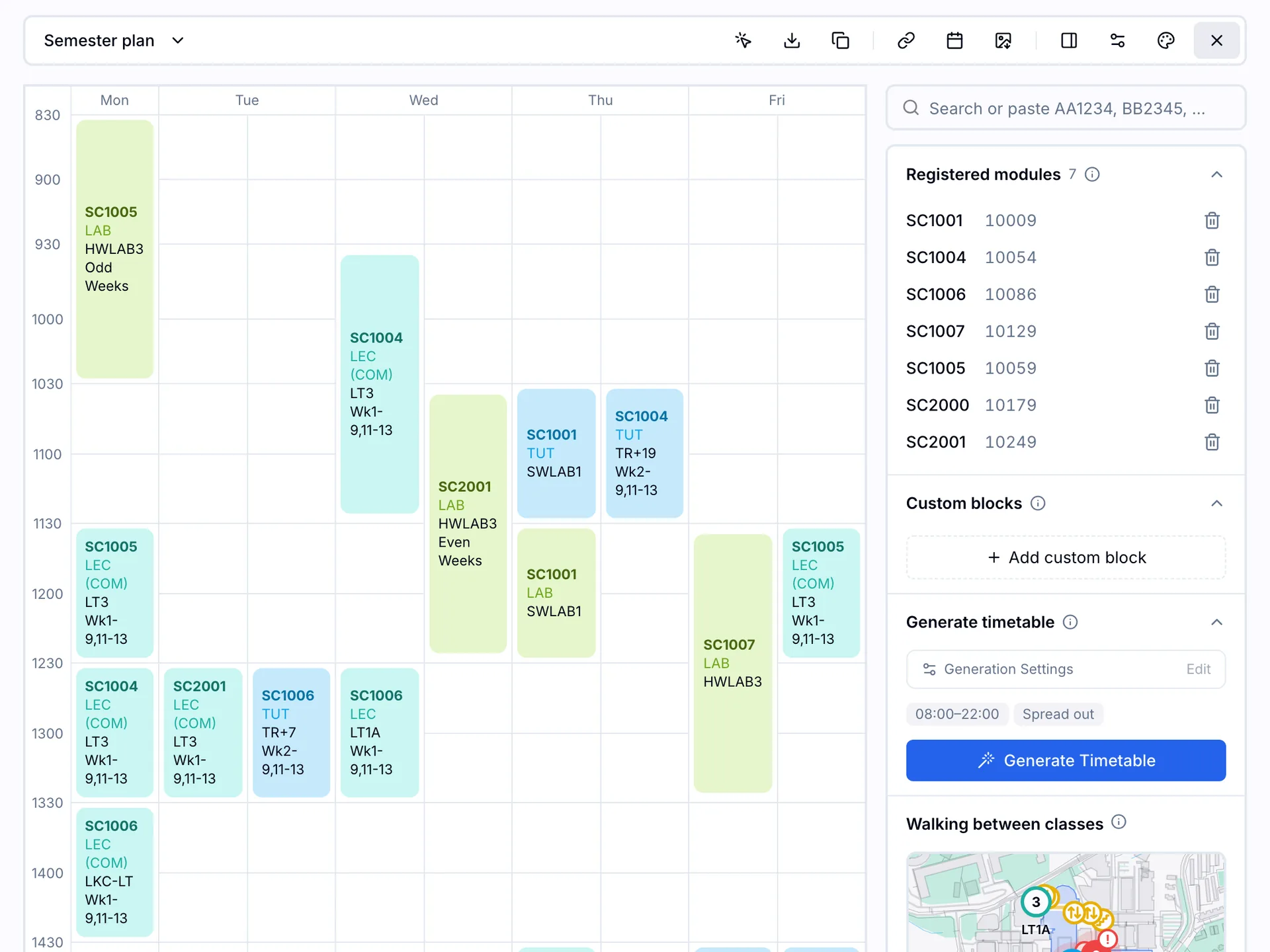Toggle the side panel layout icon
The height and width of the screenshot is (952, 1270).
[x=1069, y=40]
